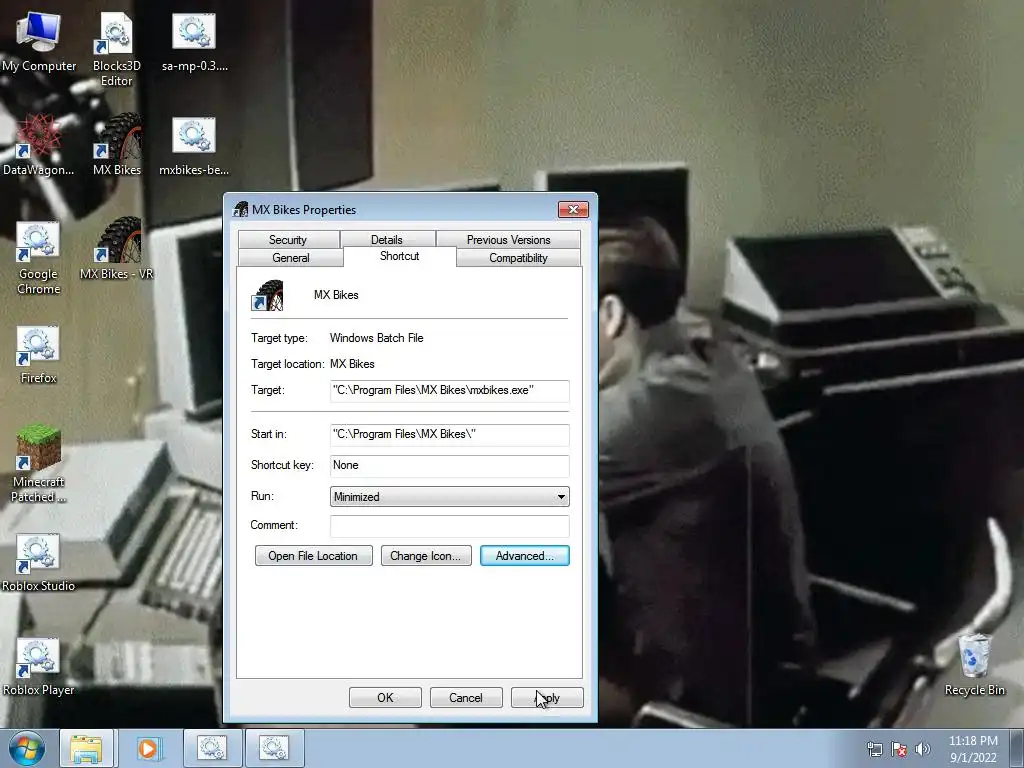1024x768 pixels.
Task: Select the mxbikes-be installer icon
Action: [x=194, y=146]
